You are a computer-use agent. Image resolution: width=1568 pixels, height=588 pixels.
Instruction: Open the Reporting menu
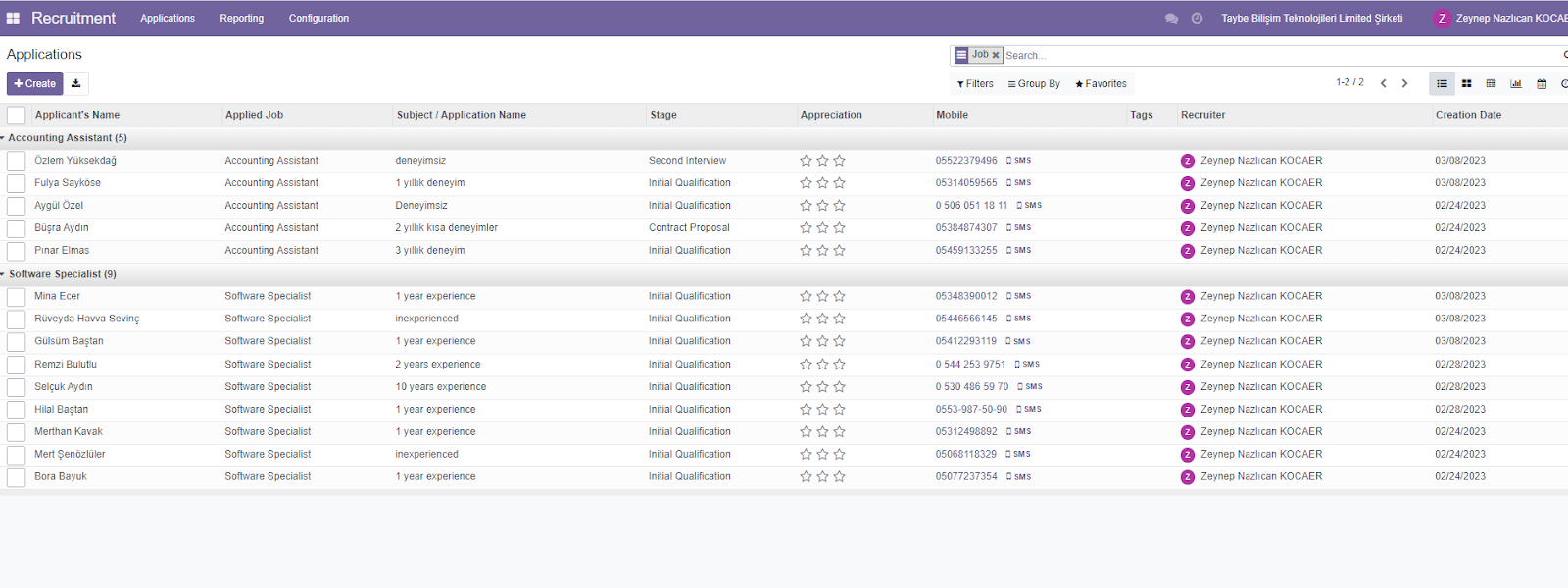[241, 19]
